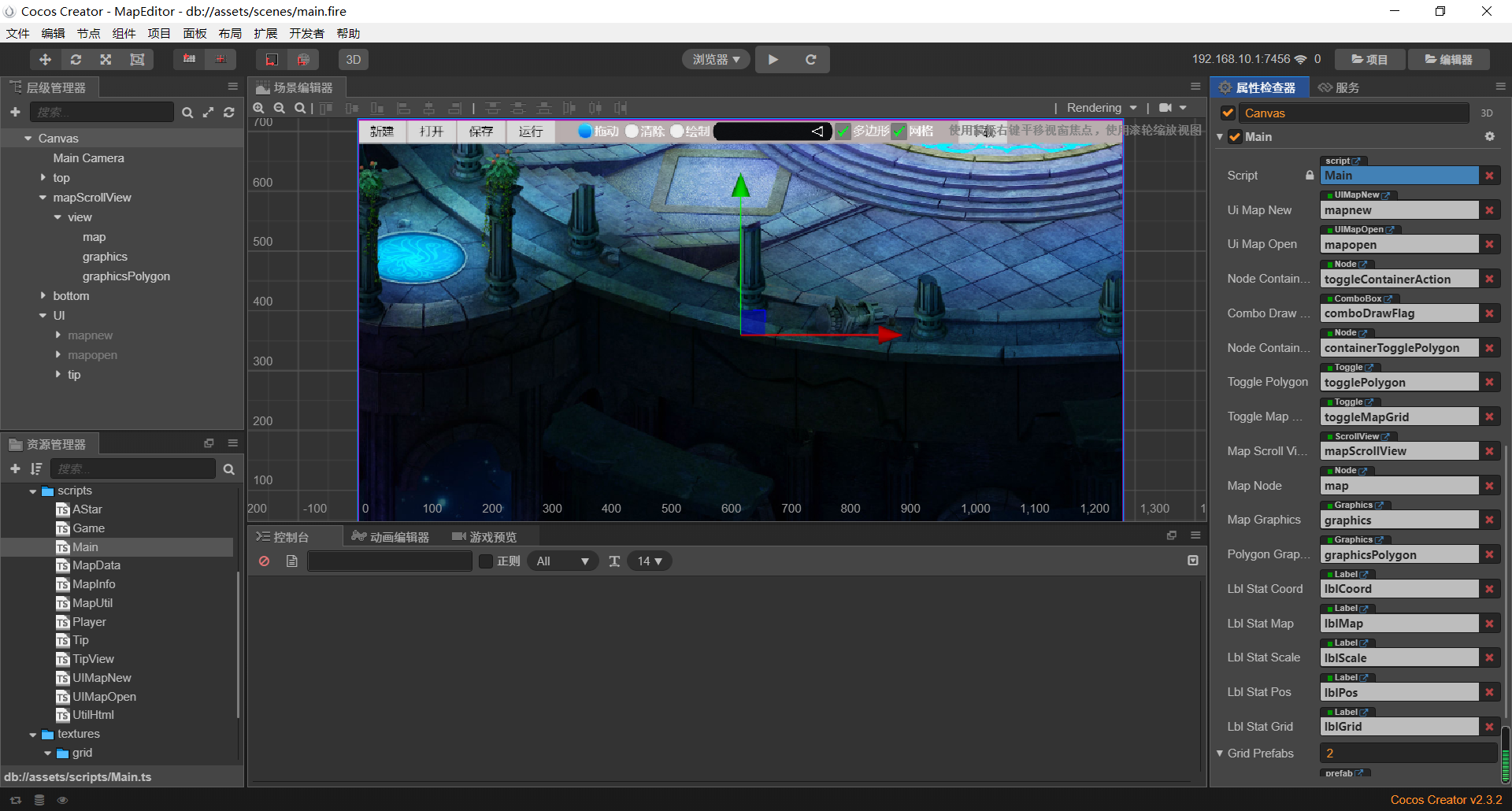This screenshot has width=1512, height=811.
Task: Collapse the scripts folder
Action: 32,491
